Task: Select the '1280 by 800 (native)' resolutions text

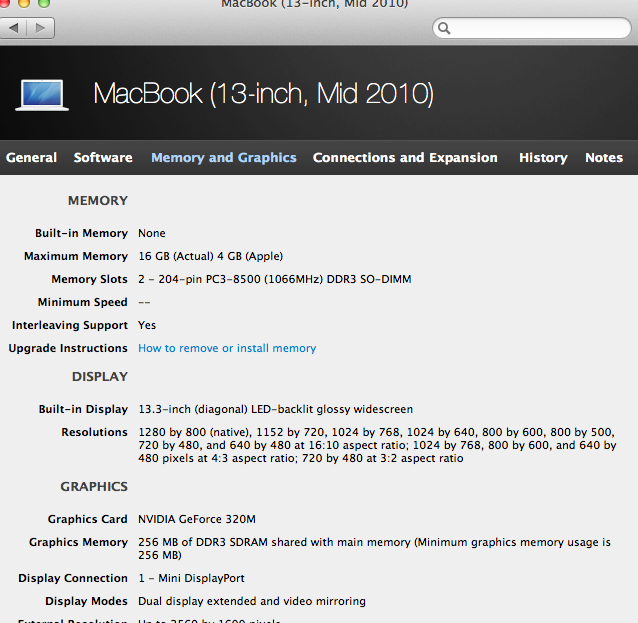Action: [377, 445]
